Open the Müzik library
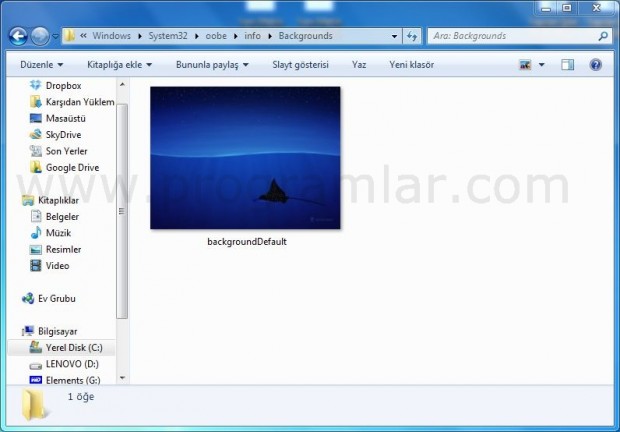Screen dimensions: 620x432 [x=50, y=233]
